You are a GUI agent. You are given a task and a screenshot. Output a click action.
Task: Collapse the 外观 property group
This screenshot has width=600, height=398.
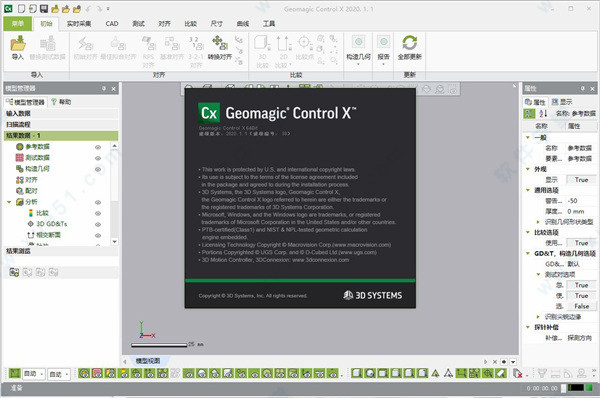click(x=528, y=169)
